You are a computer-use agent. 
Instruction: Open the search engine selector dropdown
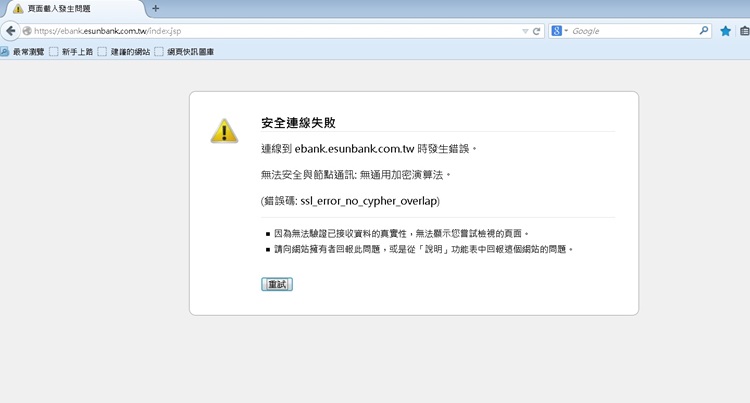coord(566,31)
